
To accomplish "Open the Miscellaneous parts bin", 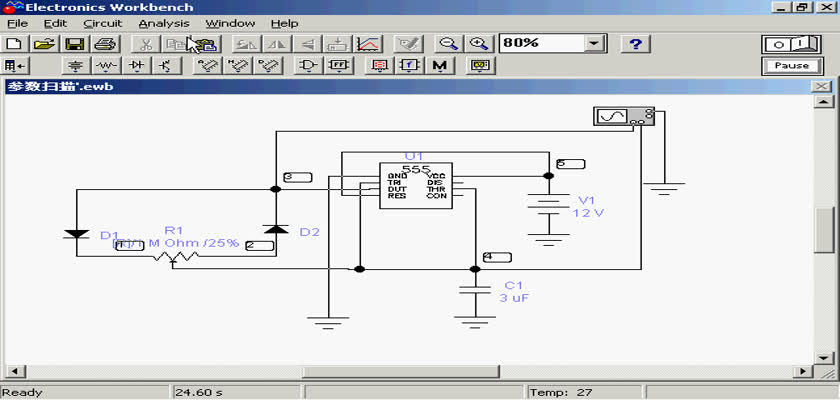I will 440,66.
